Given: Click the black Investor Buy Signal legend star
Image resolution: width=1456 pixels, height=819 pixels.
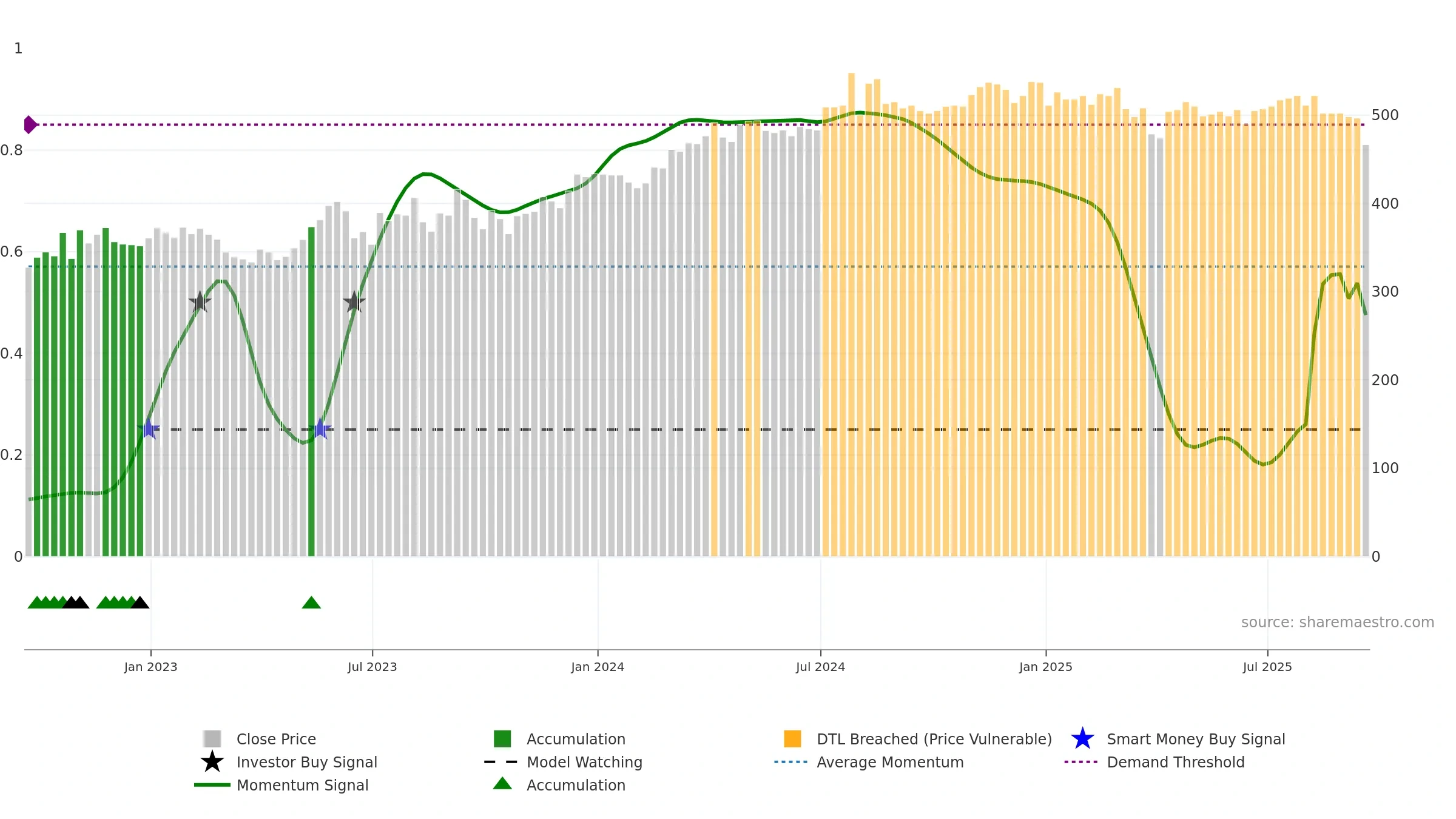Looking at the screenshot, I should (212, 761).
